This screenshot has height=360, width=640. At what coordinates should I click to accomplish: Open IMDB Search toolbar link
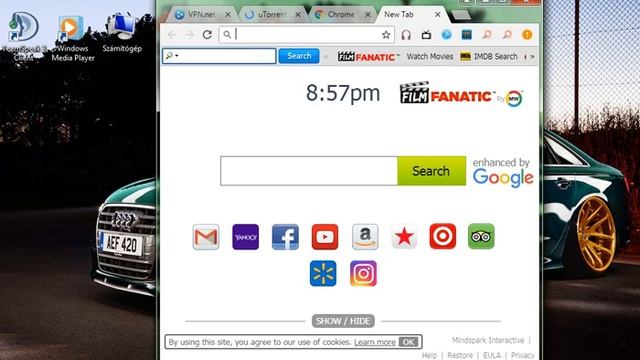click(489, 57)
